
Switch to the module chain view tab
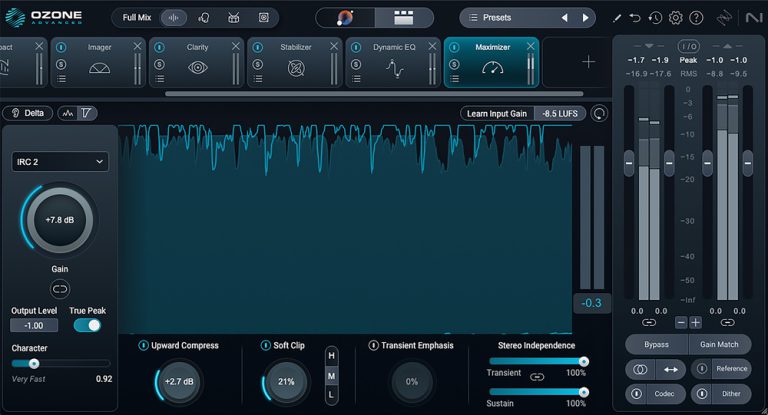404,18
